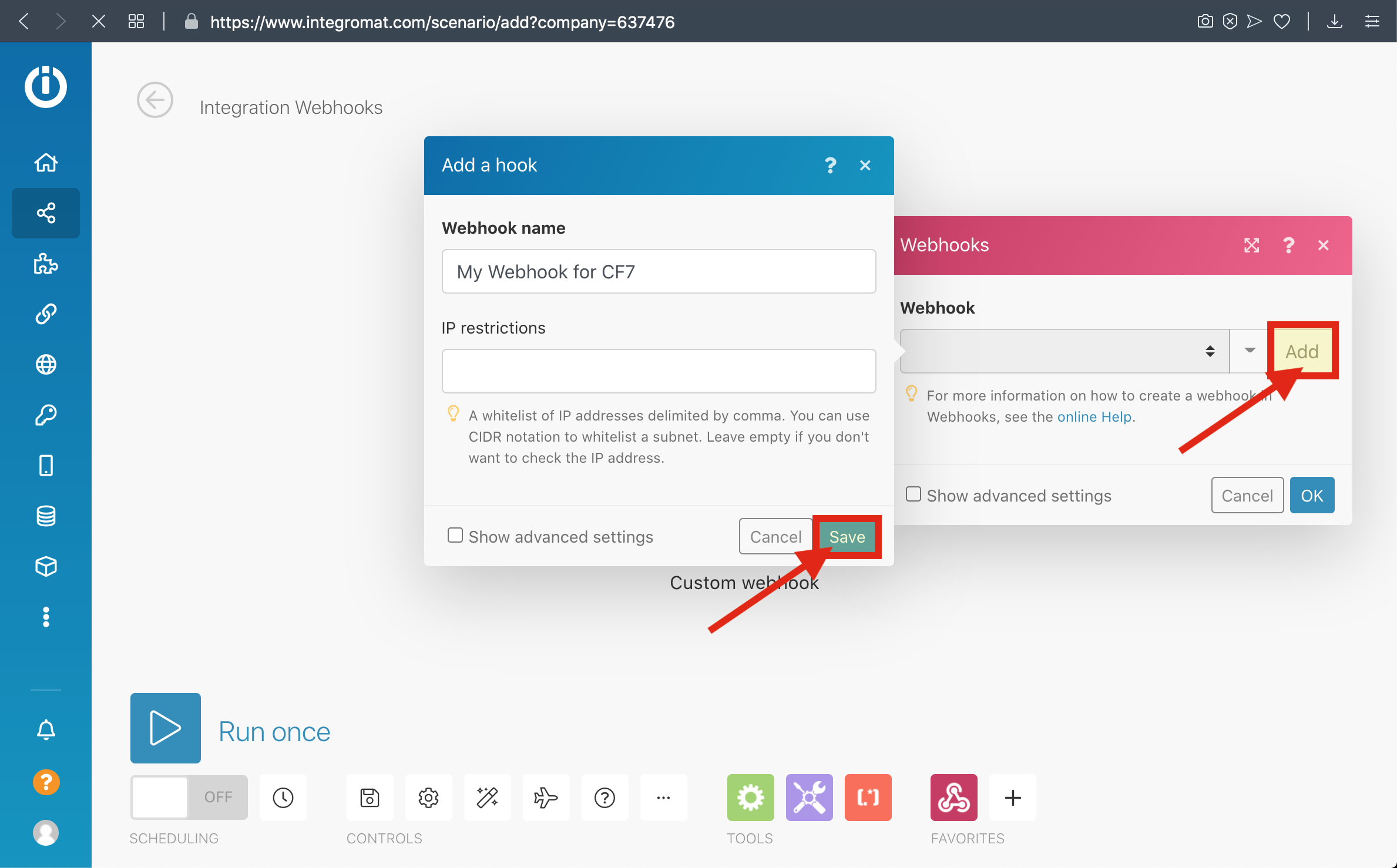
Task: Check Show advanced settings in Add a hook
Action: point(455,535)
